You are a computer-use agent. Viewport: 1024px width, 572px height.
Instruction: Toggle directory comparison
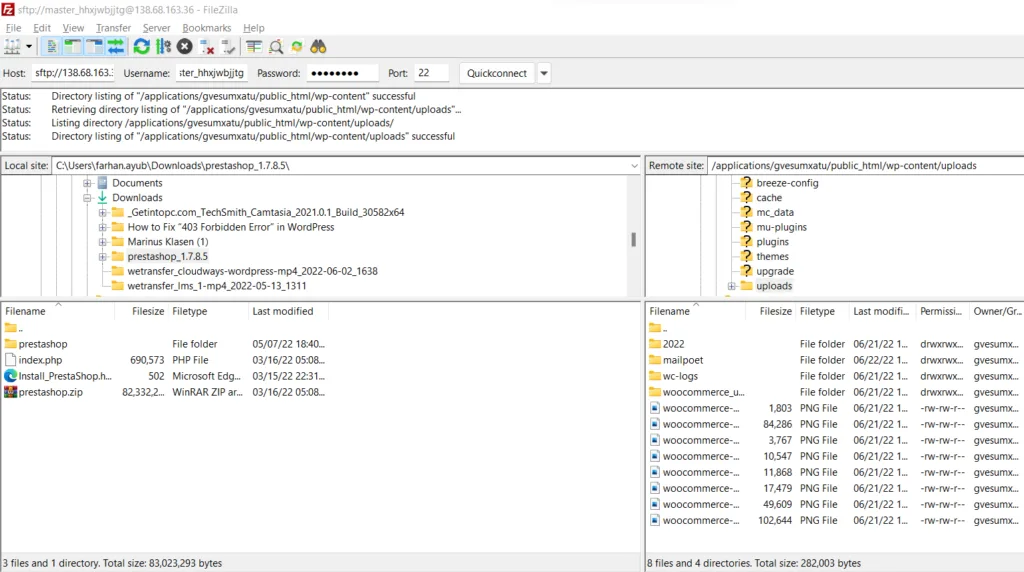click(276, 46)
